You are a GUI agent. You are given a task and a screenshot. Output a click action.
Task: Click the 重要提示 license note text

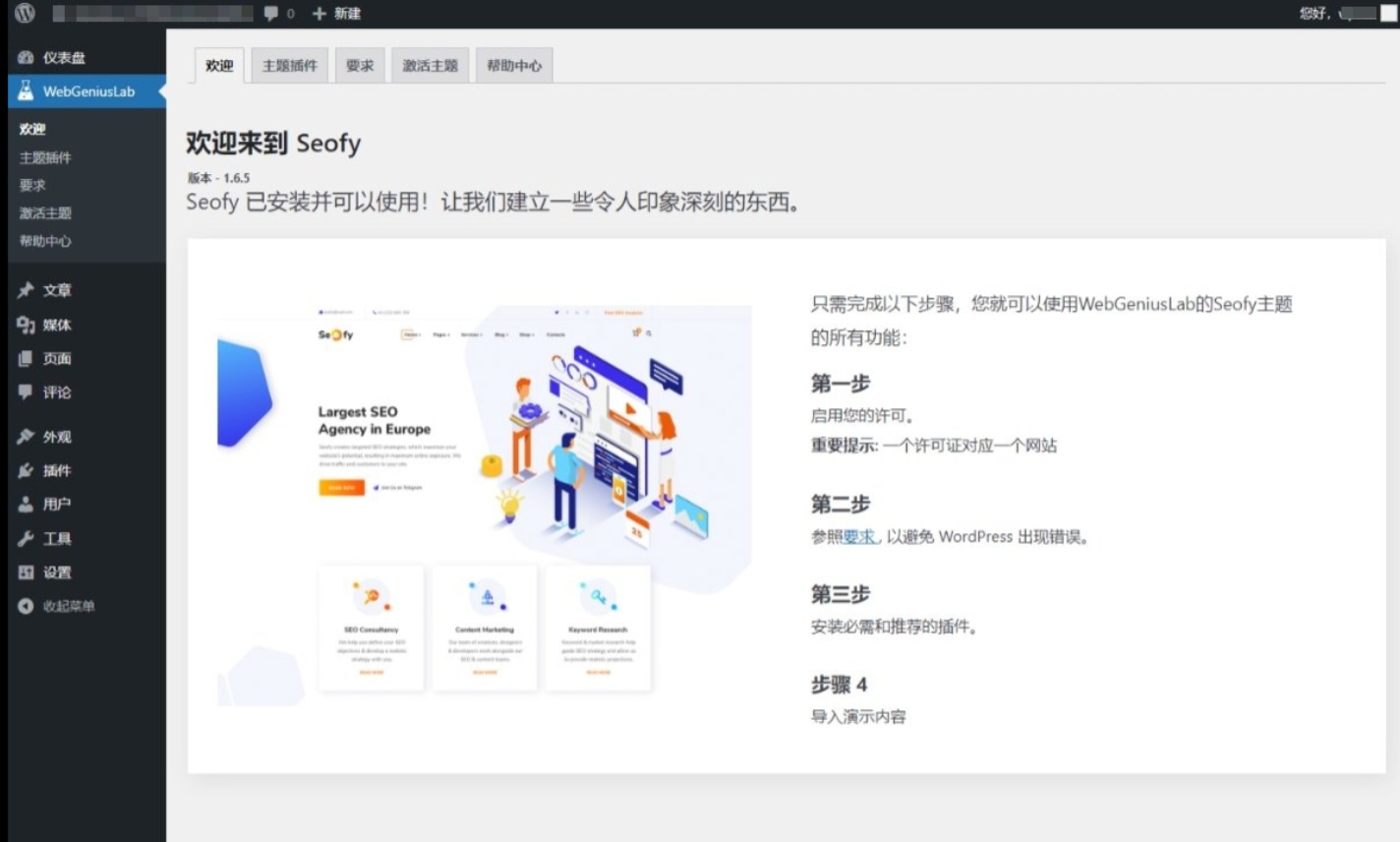pos(934,446)
